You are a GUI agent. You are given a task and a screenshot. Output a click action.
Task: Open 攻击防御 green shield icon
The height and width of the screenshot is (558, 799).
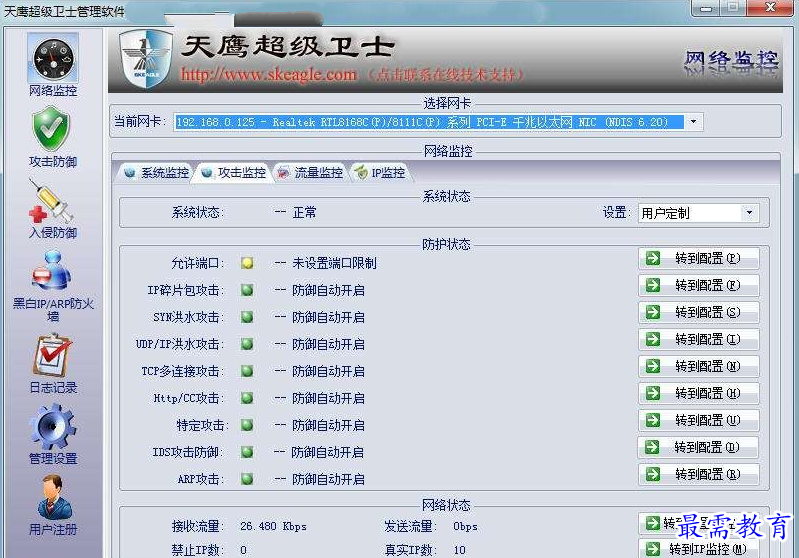[x=51, y=128]
